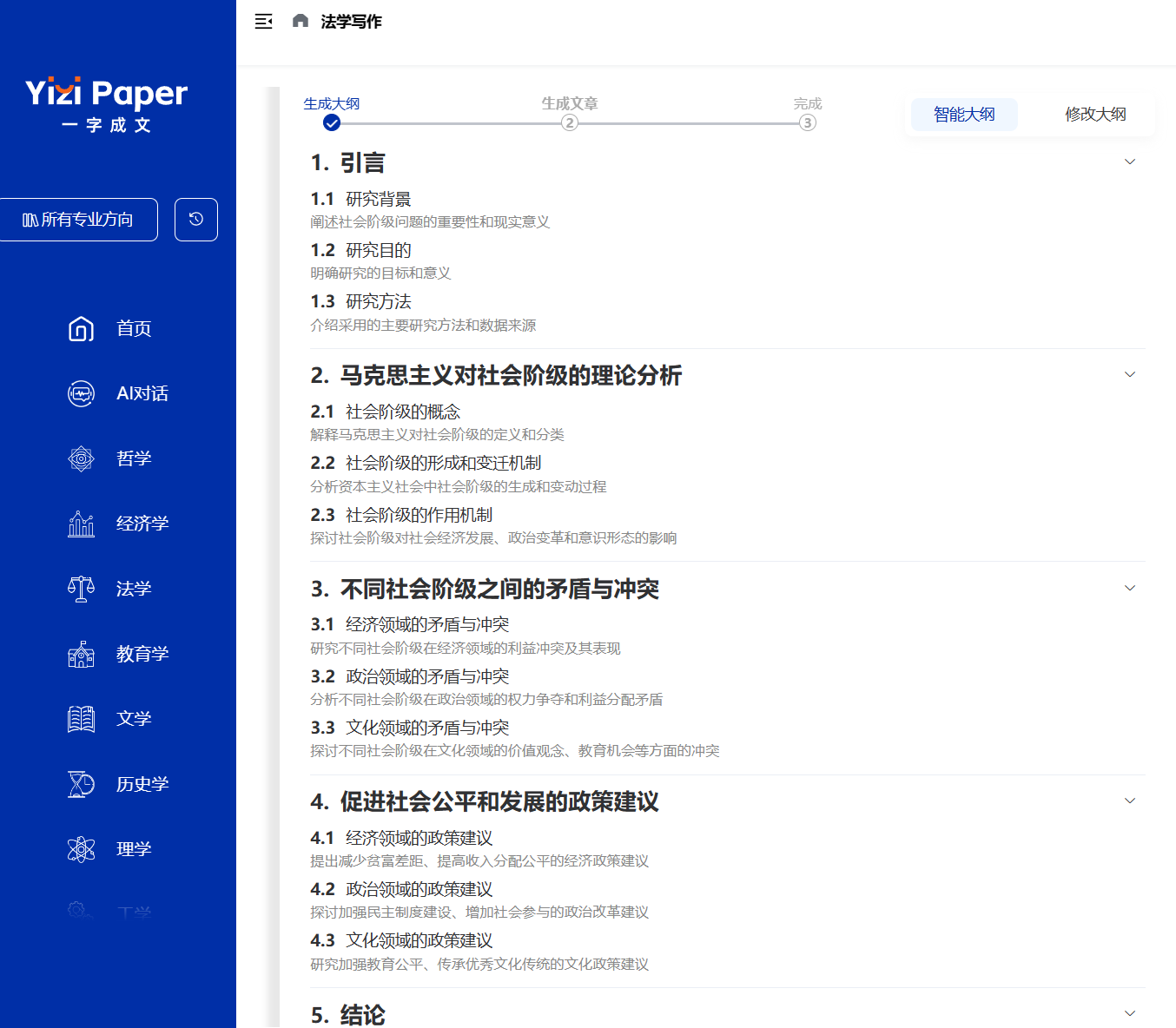Select the AI对话 chat icon
Screen dimensions: 1176x1028
[x=82, y=393]
